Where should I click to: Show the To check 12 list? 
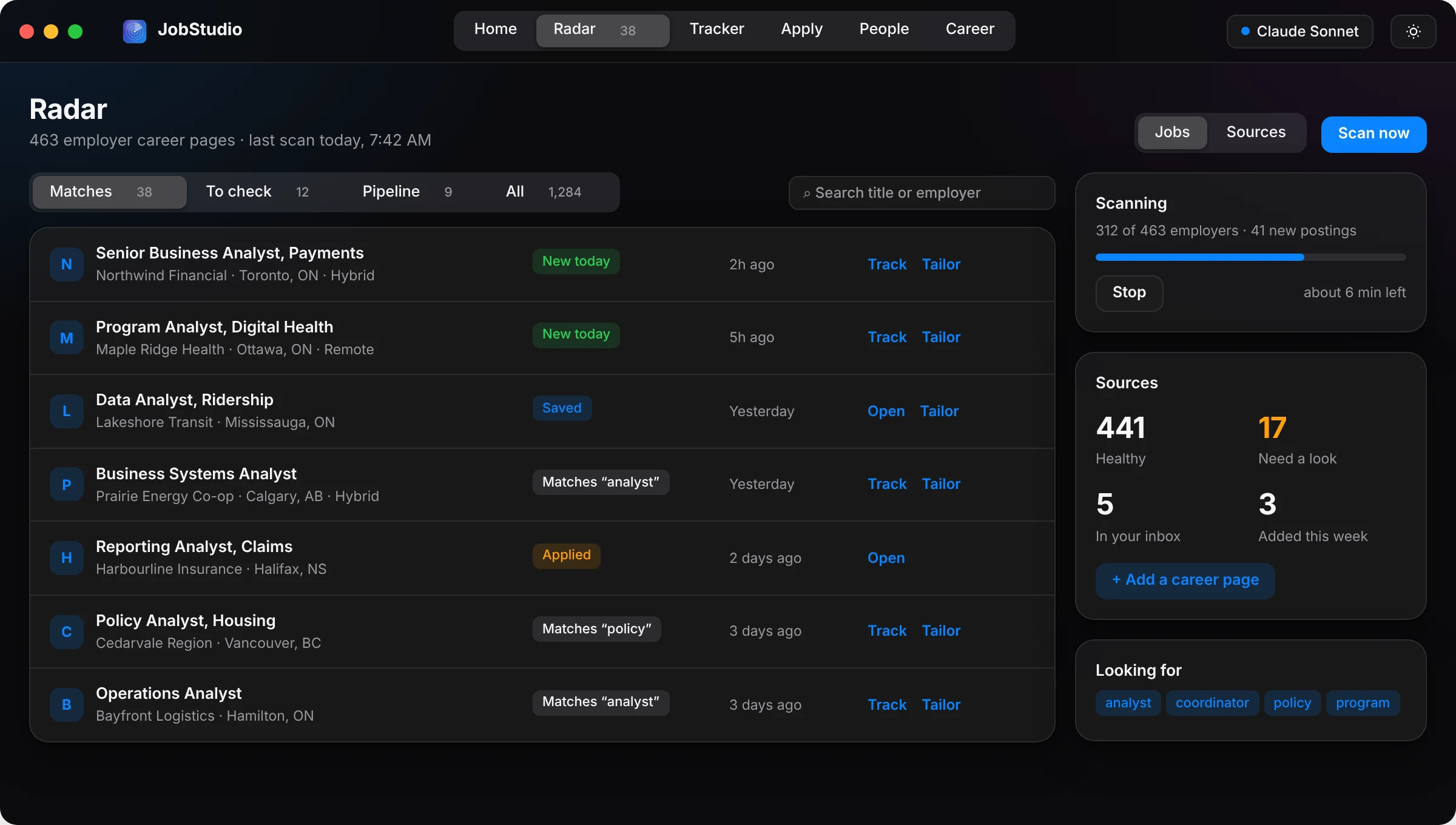(x=266, y=192)
